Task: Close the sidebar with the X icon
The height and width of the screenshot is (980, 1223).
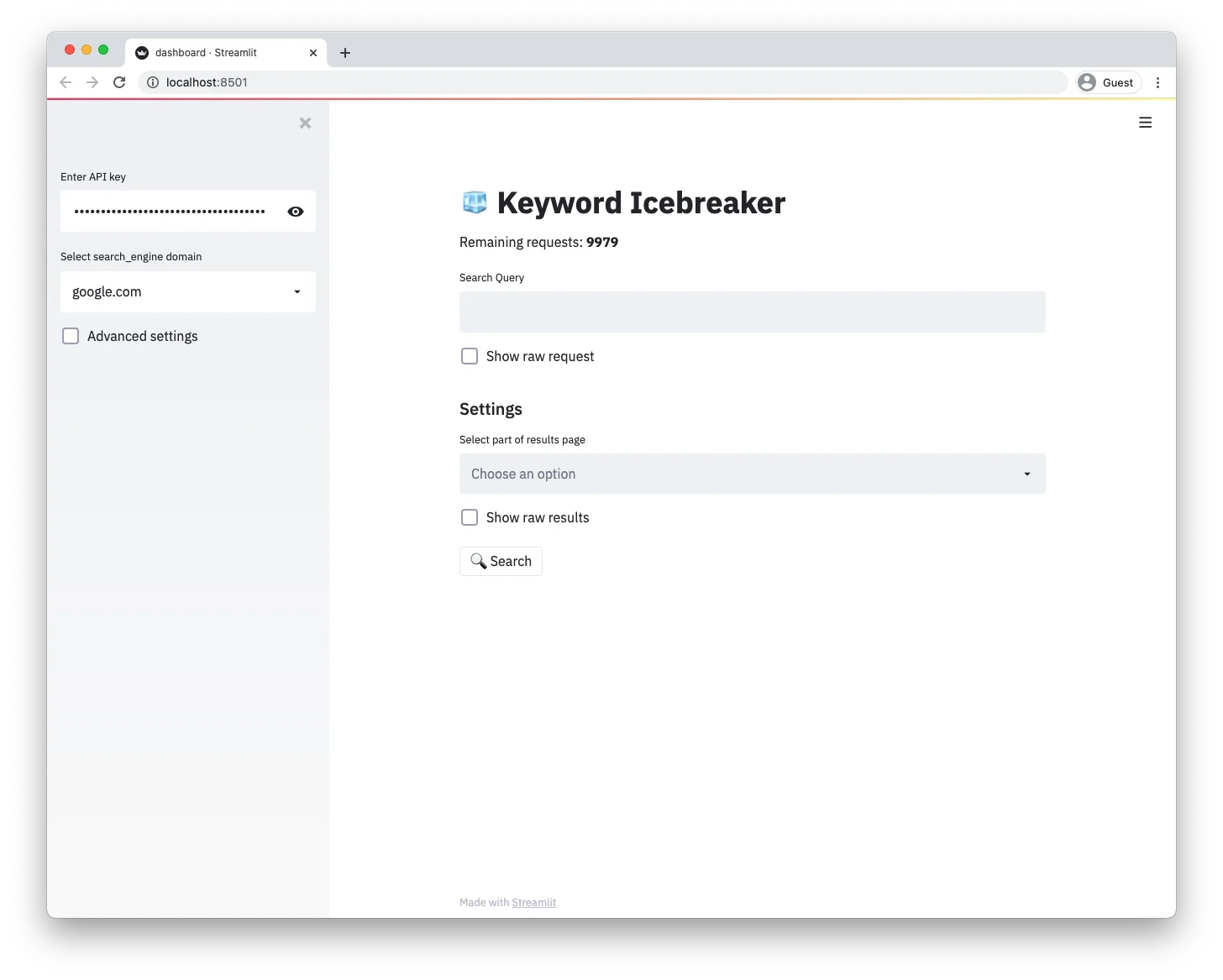Action: click(x=305, y=123)
